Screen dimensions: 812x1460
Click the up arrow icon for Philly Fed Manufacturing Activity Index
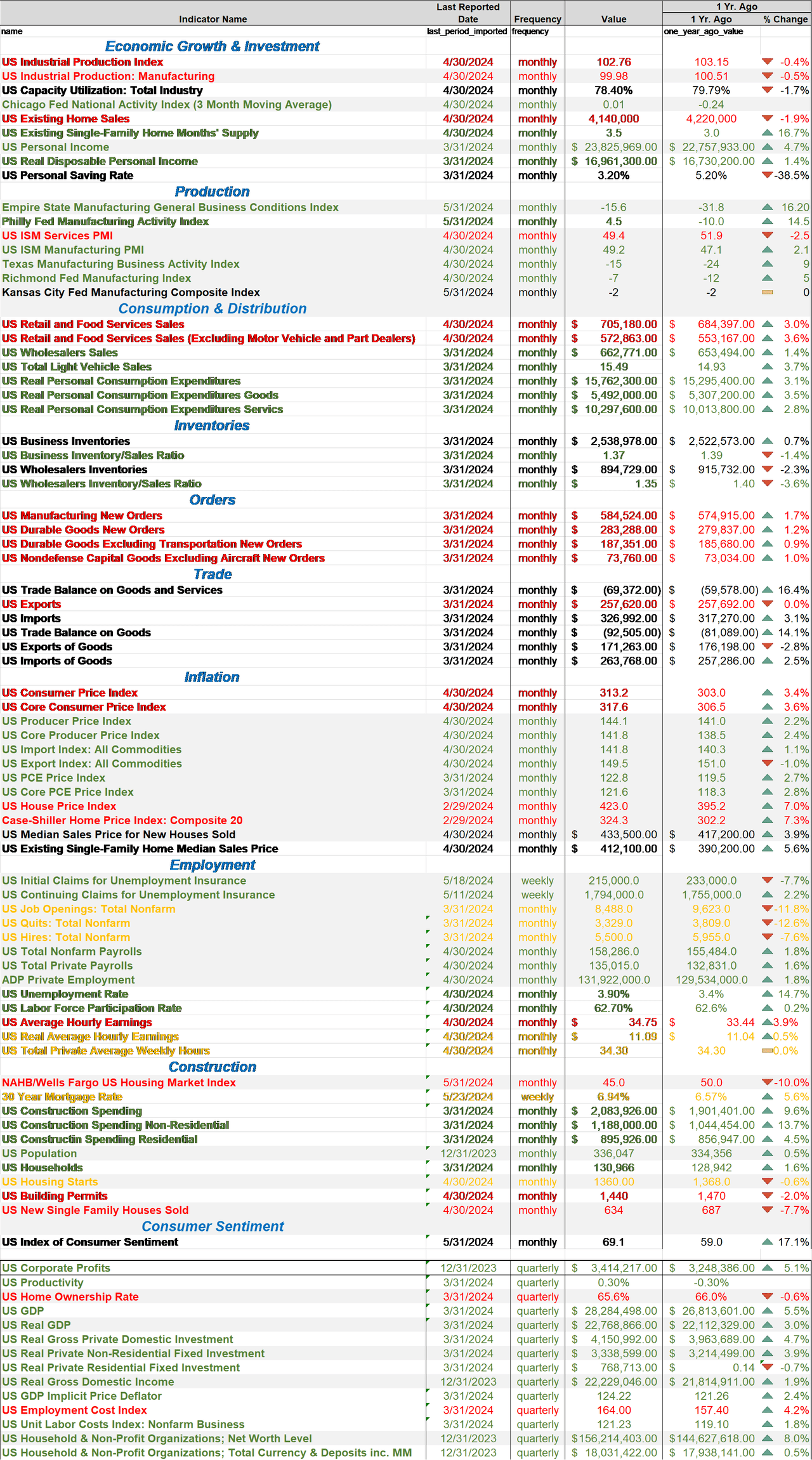[768, 221]
